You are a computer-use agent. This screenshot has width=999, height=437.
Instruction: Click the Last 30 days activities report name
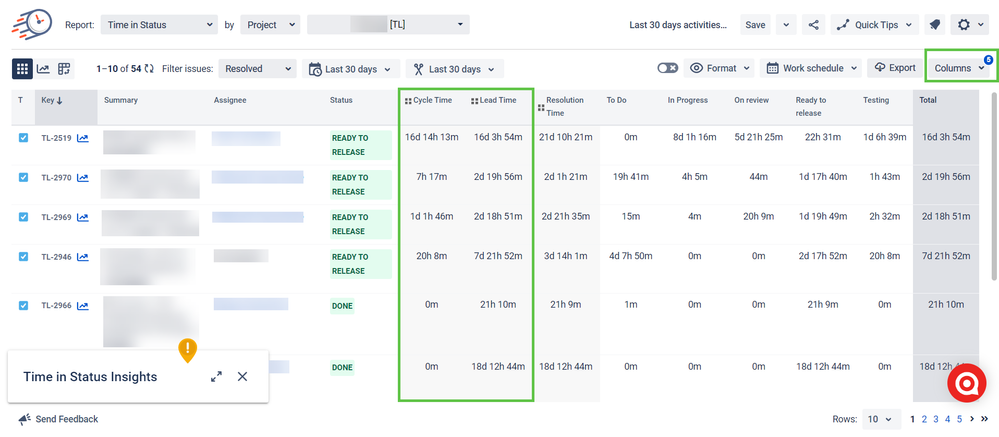(678, 25)
